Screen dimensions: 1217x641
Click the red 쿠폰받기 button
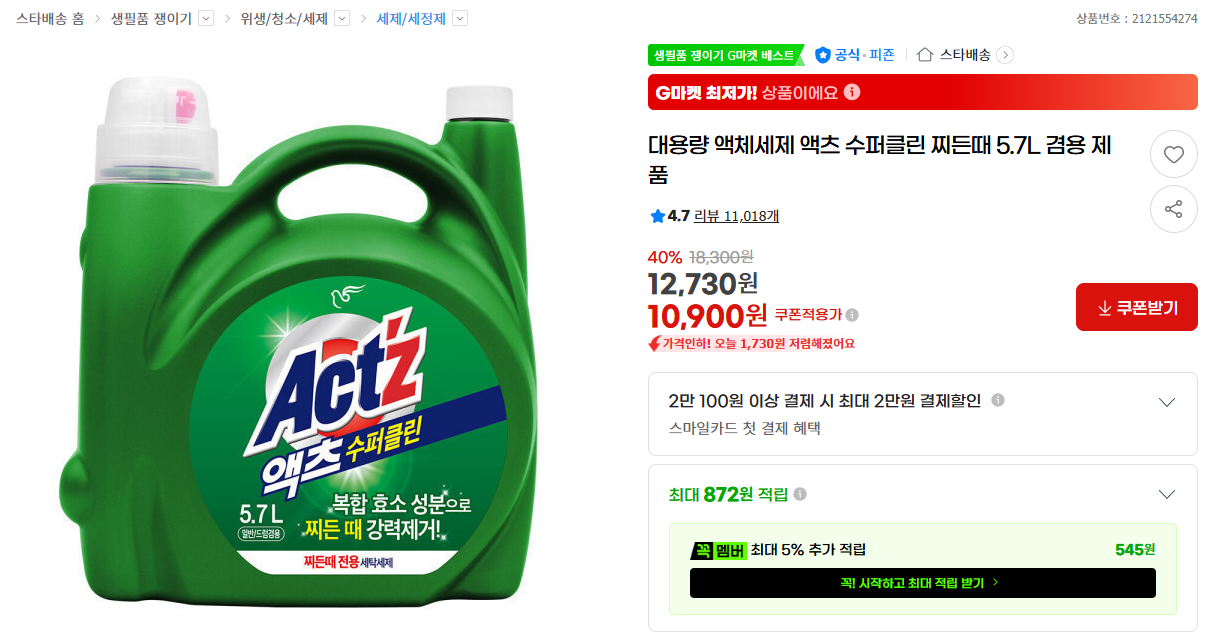(x=1136, y=307)
